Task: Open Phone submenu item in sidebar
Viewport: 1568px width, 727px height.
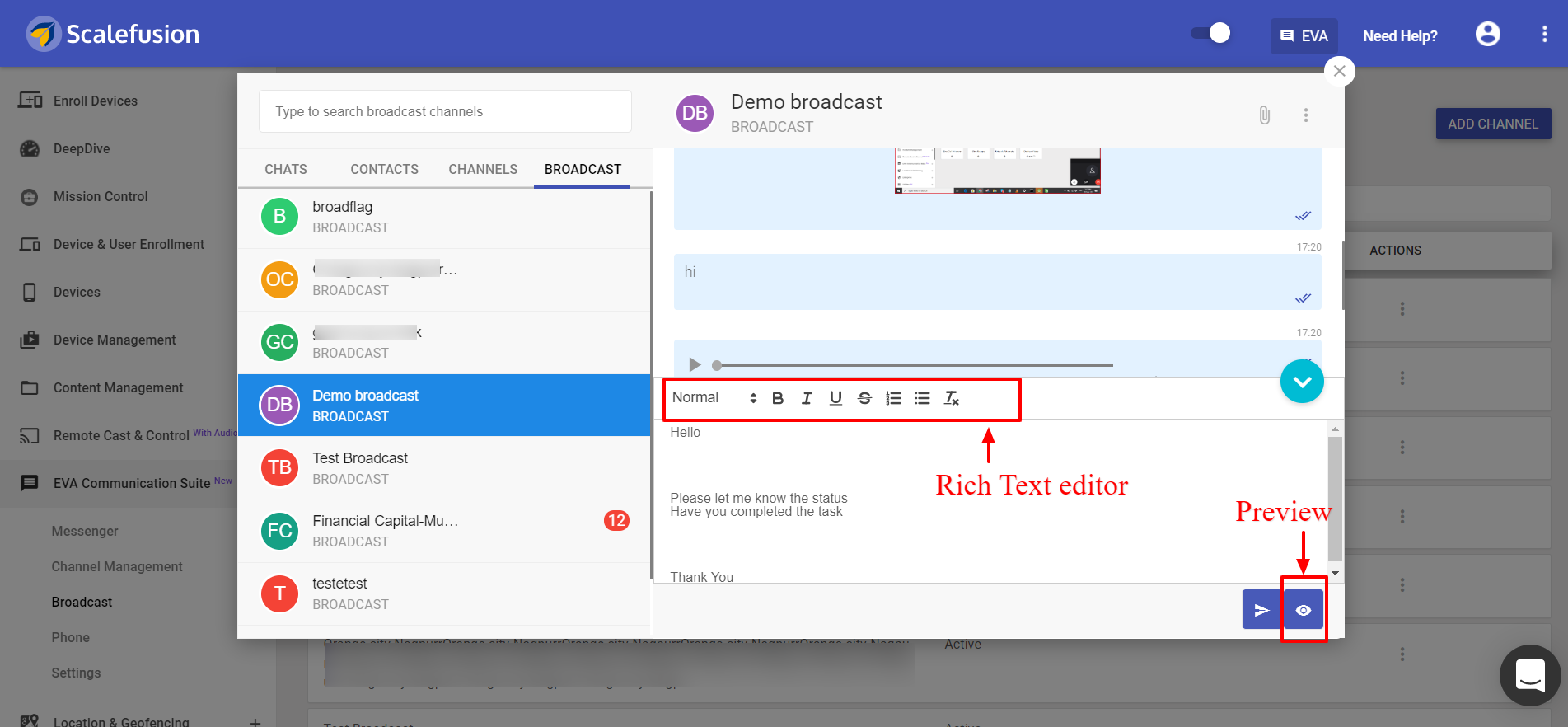Action: pos(70,637)
